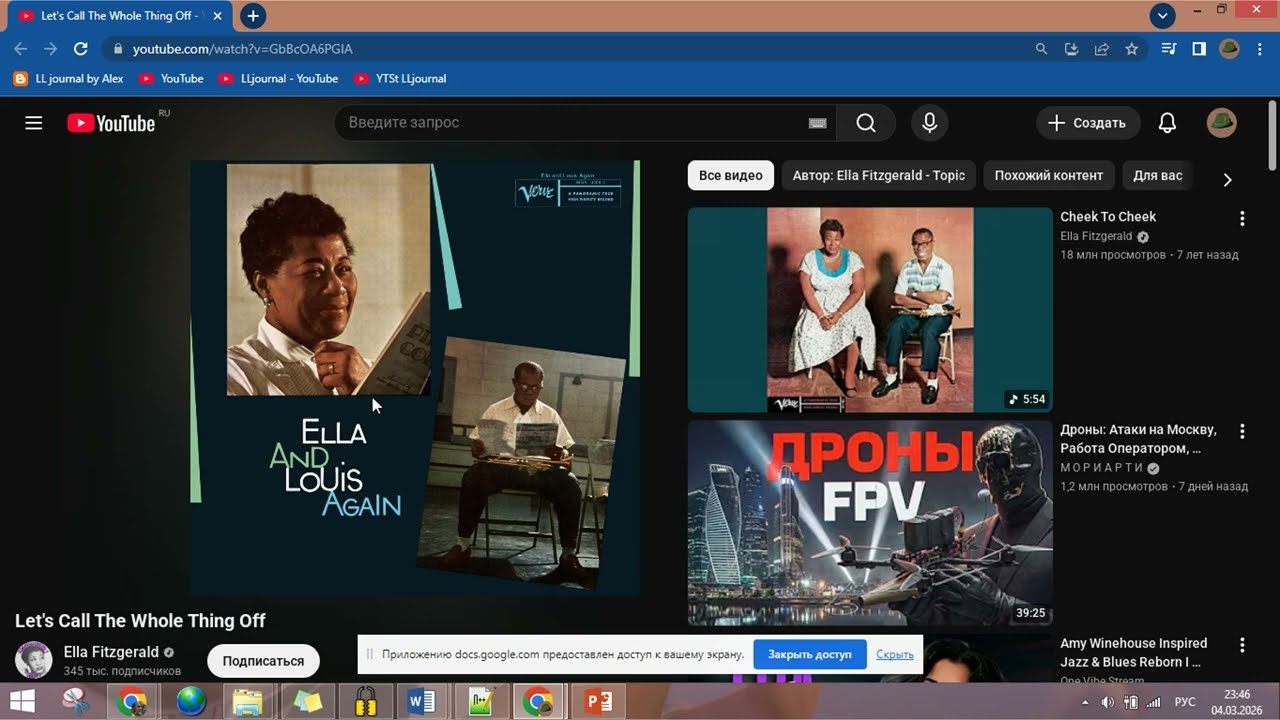Open YouTube bookmark in bookmarks bar
The height and width of the screenshot is (720, 1280).
pos(171,78)
